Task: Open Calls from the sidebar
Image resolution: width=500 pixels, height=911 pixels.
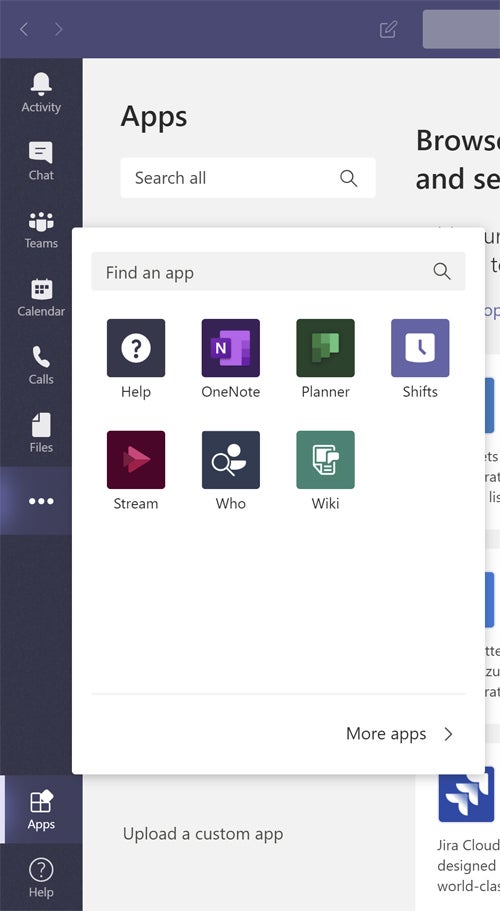Action: (41, 364)
